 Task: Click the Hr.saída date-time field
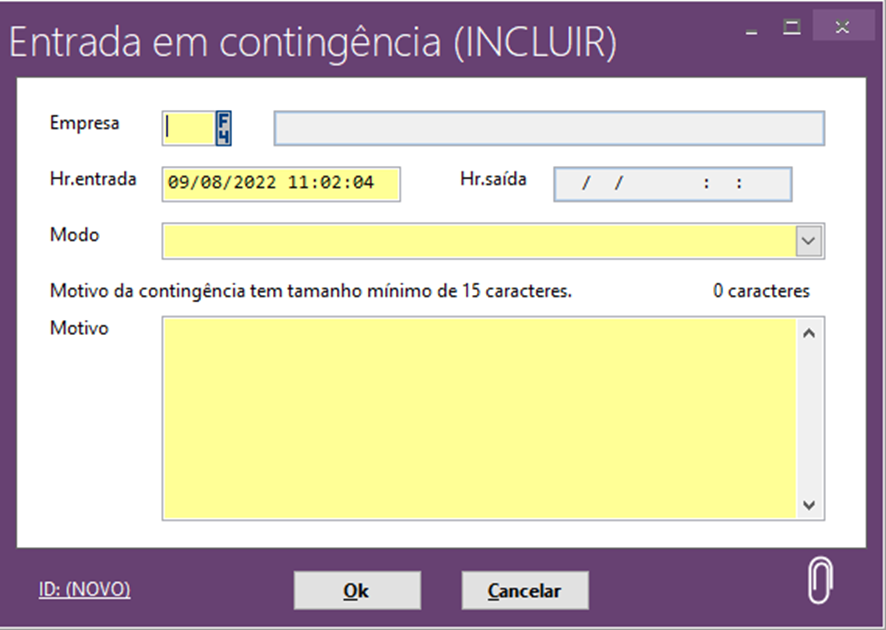click(672, 184)
